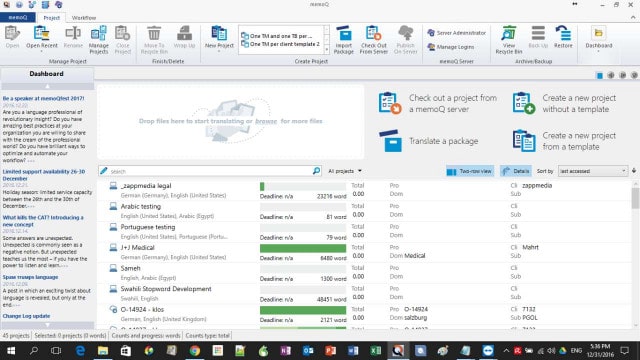This screenshot has height=360, width=640.
Task: Select the O-14924 - klos project
Action: [x=142, y=309]
